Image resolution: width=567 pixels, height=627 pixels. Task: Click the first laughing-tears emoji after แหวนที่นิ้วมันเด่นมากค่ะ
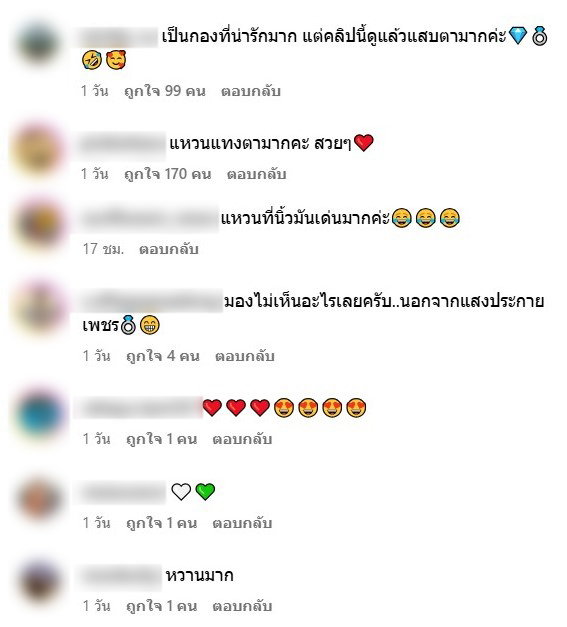point(401,218)
